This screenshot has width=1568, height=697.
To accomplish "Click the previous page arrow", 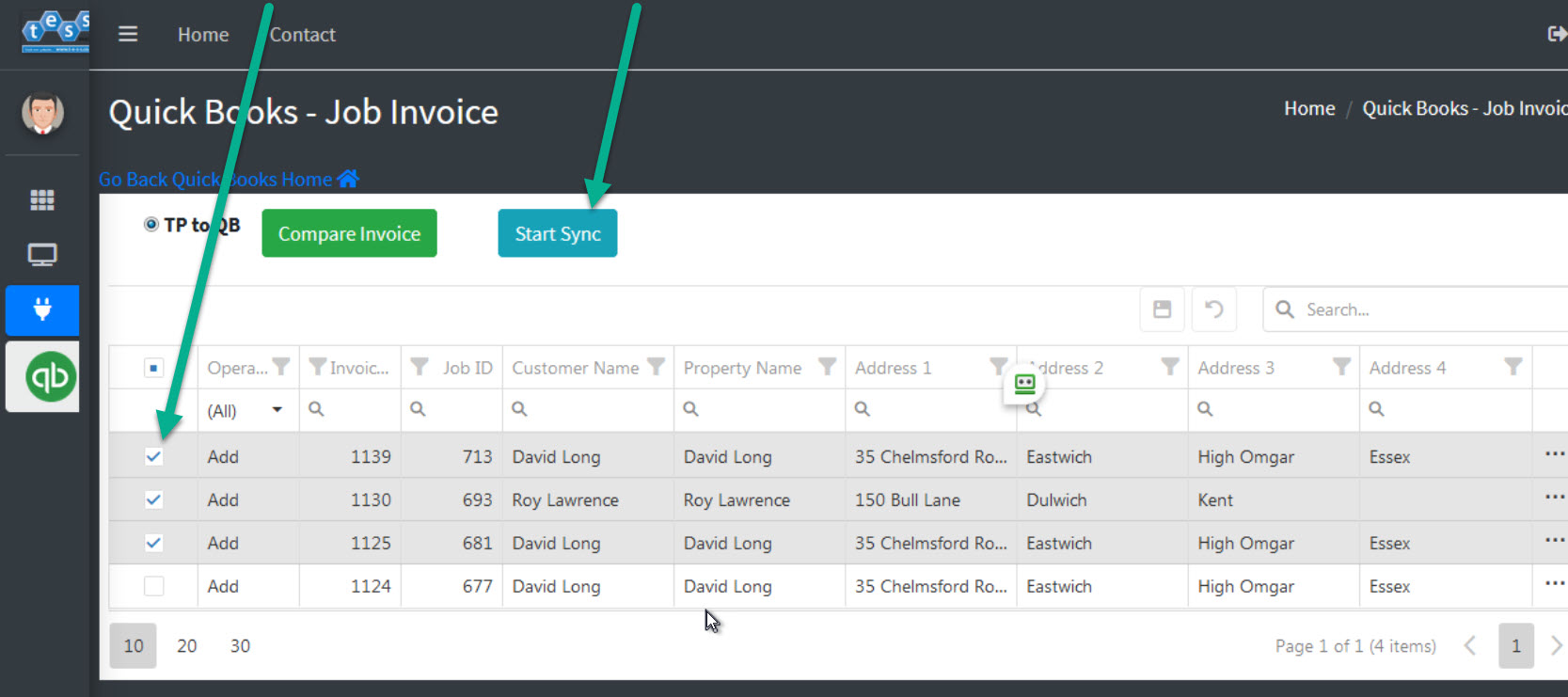I will click(1470, 646).
